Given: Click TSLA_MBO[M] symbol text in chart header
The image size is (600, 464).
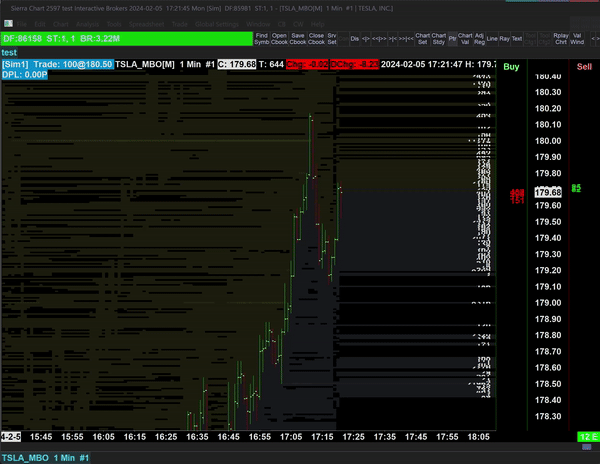Looking at the screenshot, I should click(145, 64).
